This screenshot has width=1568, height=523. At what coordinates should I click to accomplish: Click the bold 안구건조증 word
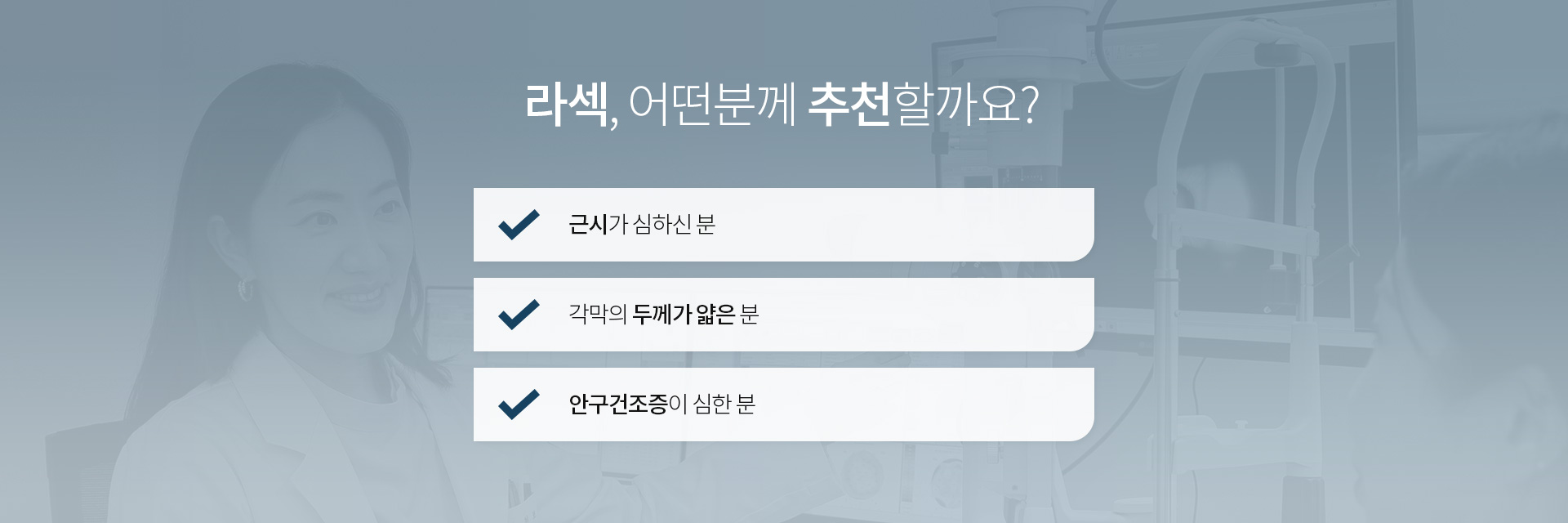pyautogui.click(x=618, y=405)
